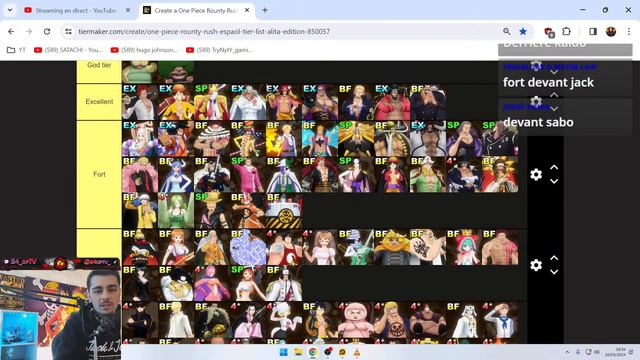The image size is (640, 360).
Task: Click the zoom magnifier icon in address bar
Action: 507,31
